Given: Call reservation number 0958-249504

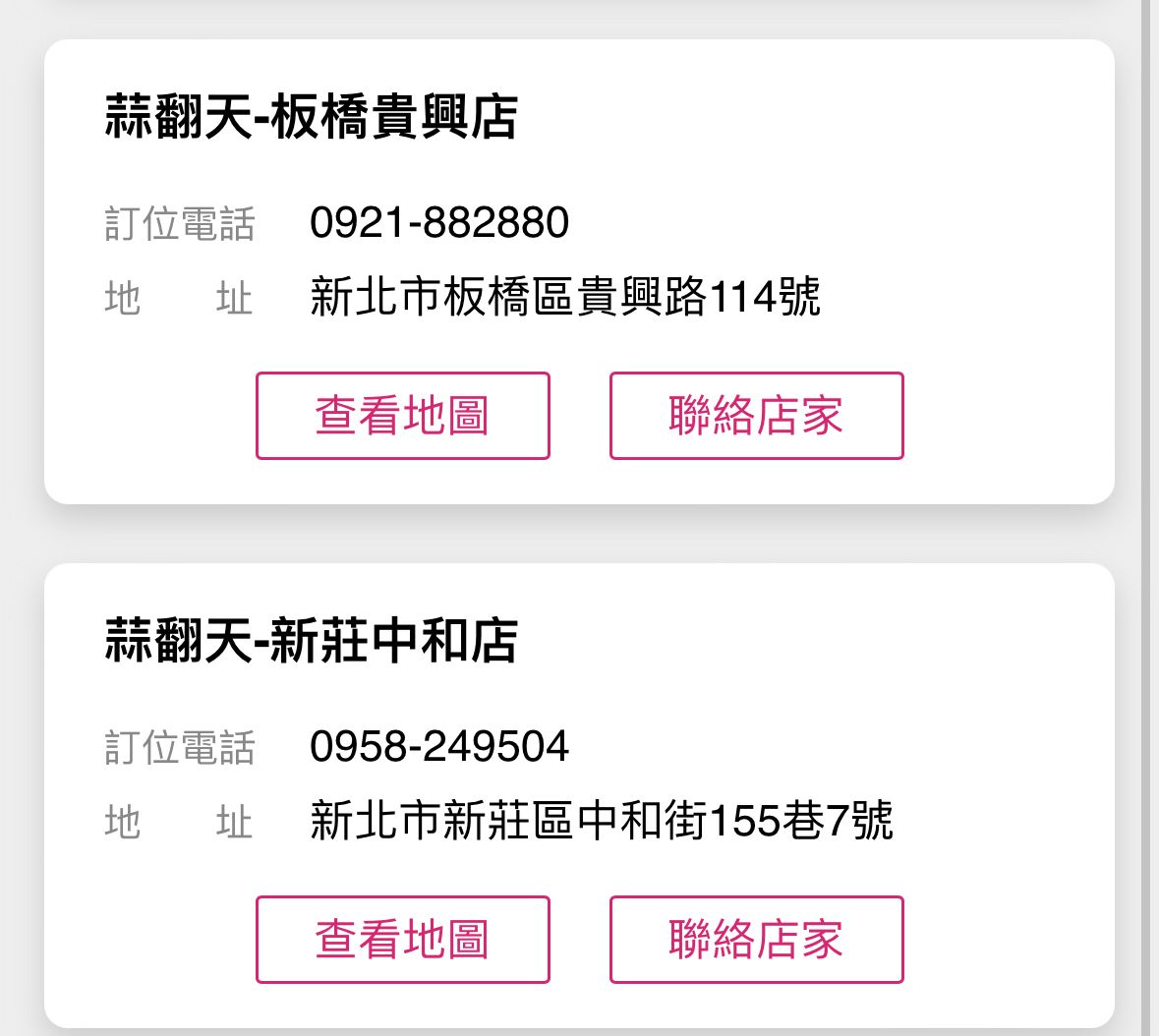Looking at the screenshot, I should [438, 747].
